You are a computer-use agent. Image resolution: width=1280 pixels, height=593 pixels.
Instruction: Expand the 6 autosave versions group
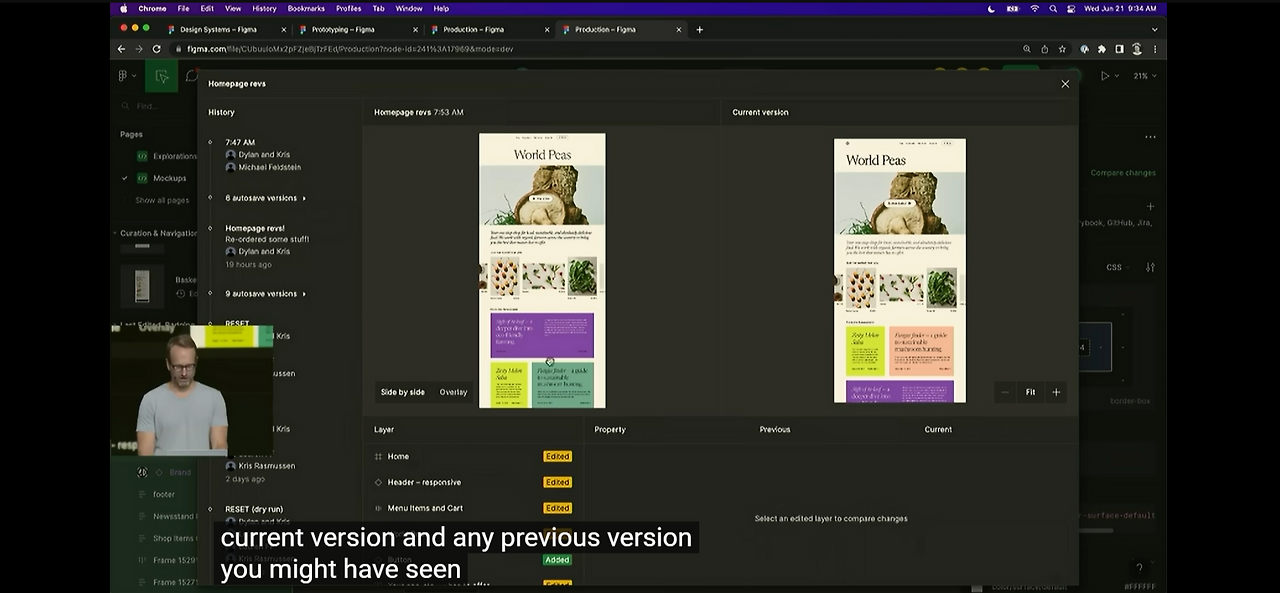pos(265,198)
